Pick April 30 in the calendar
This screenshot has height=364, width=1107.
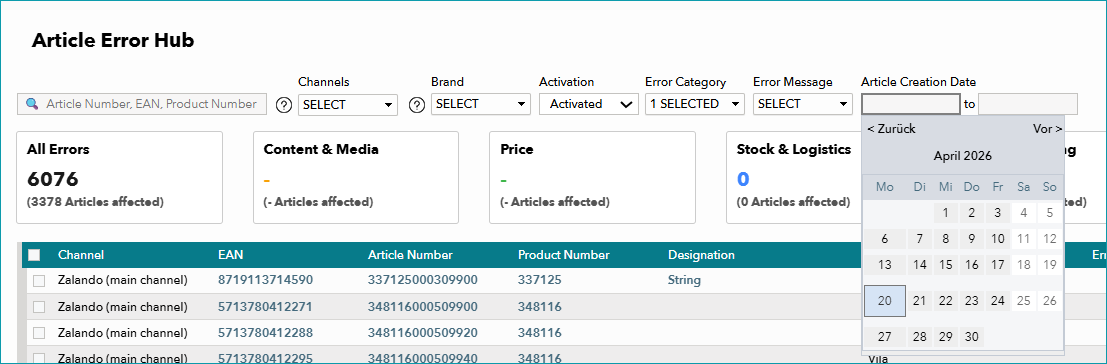pos(971,336)
